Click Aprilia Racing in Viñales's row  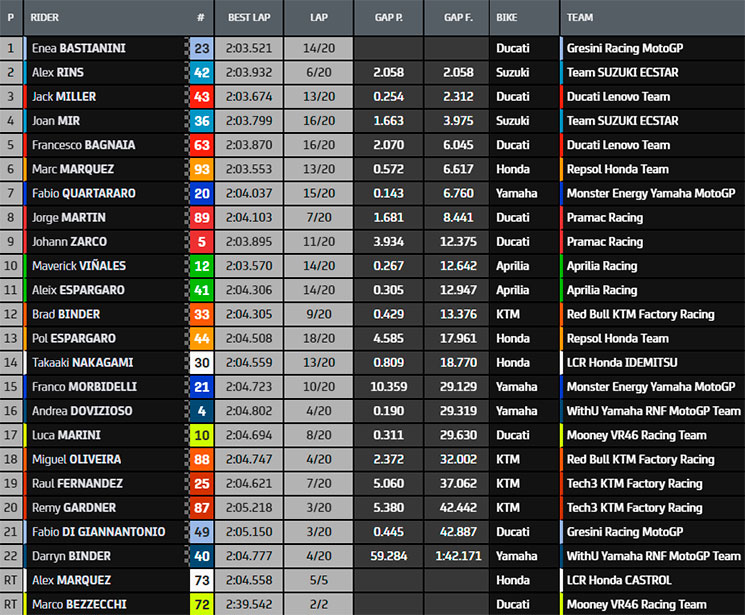coord(602,266)
